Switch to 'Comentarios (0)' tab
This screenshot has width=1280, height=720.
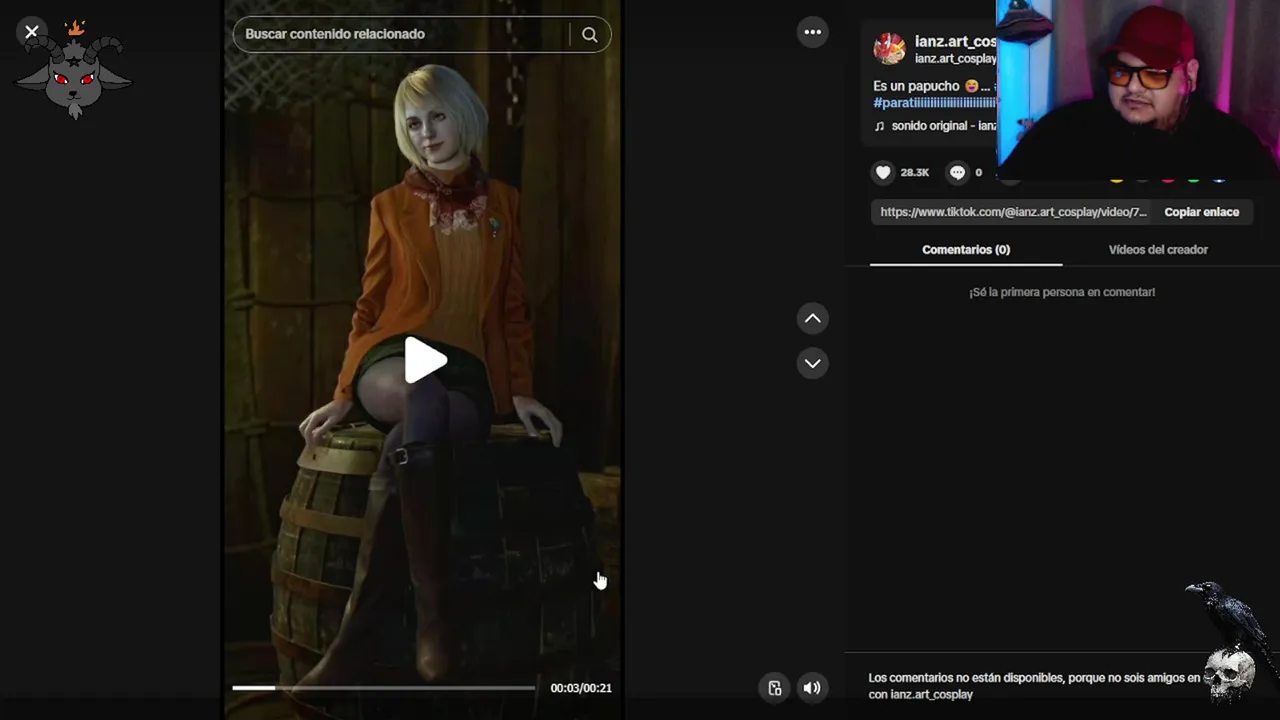point(966,250)
